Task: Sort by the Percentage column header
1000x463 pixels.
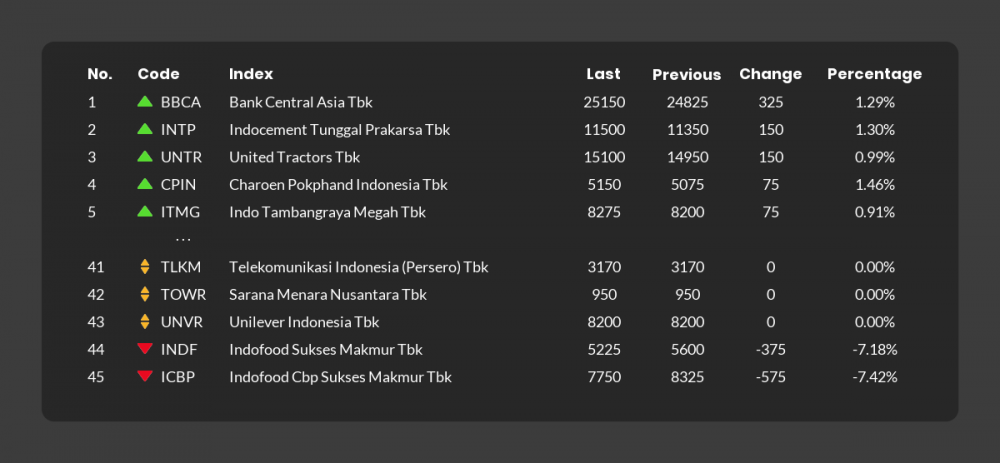Action: click(x=874, y=74)
